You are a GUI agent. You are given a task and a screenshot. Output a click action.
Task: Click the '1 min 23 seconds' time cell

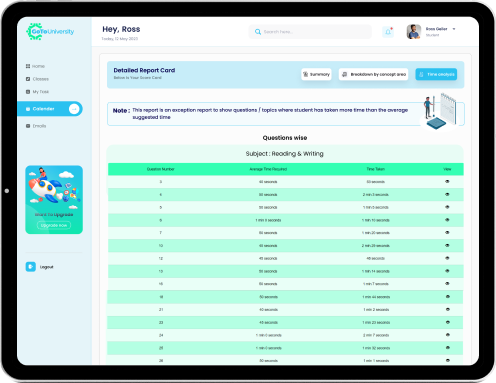click(x=376, y=323)
